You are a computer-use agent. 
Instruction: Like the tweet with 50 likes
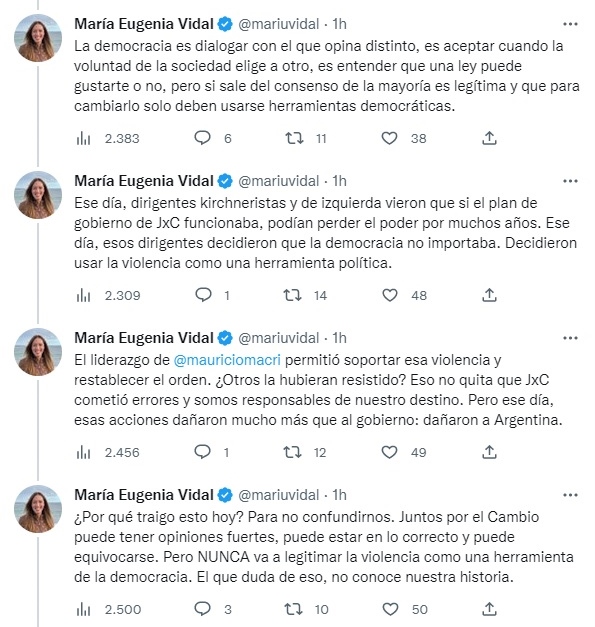[x=390, y=609]
